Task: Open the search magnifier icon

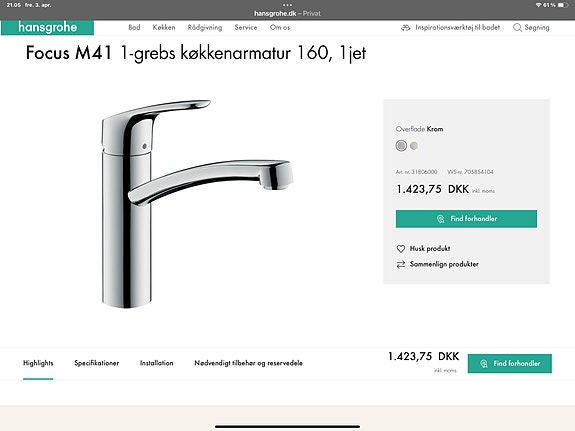Action: (x=517, y=28)
